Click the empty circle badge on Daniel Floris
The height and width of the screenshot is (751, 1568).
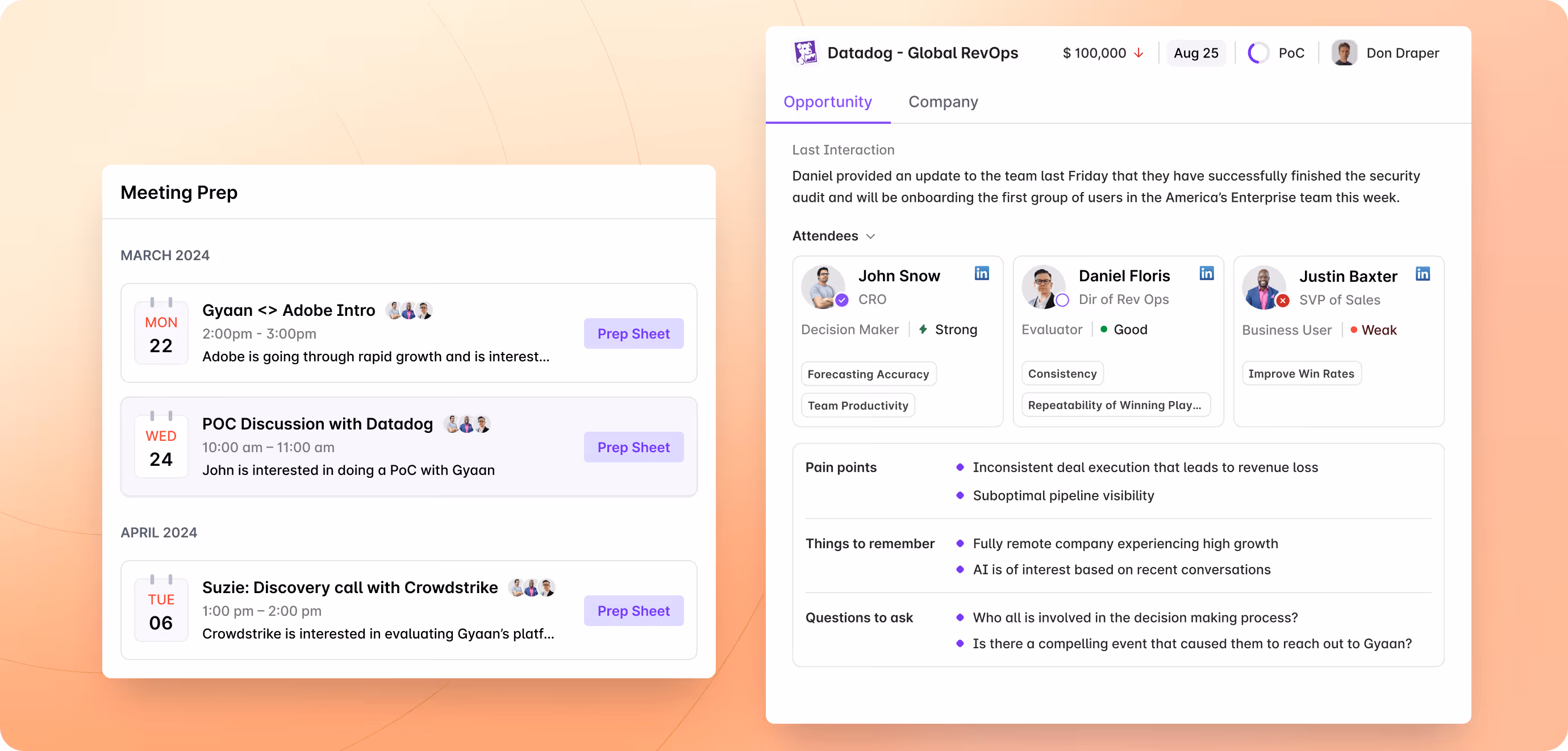1062,300
